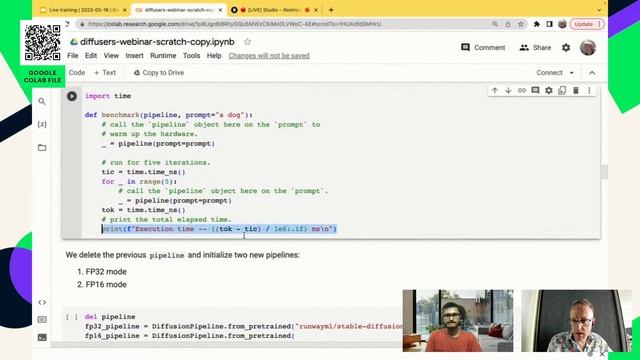Delete cell trash icon

click(x=576, y=91)
